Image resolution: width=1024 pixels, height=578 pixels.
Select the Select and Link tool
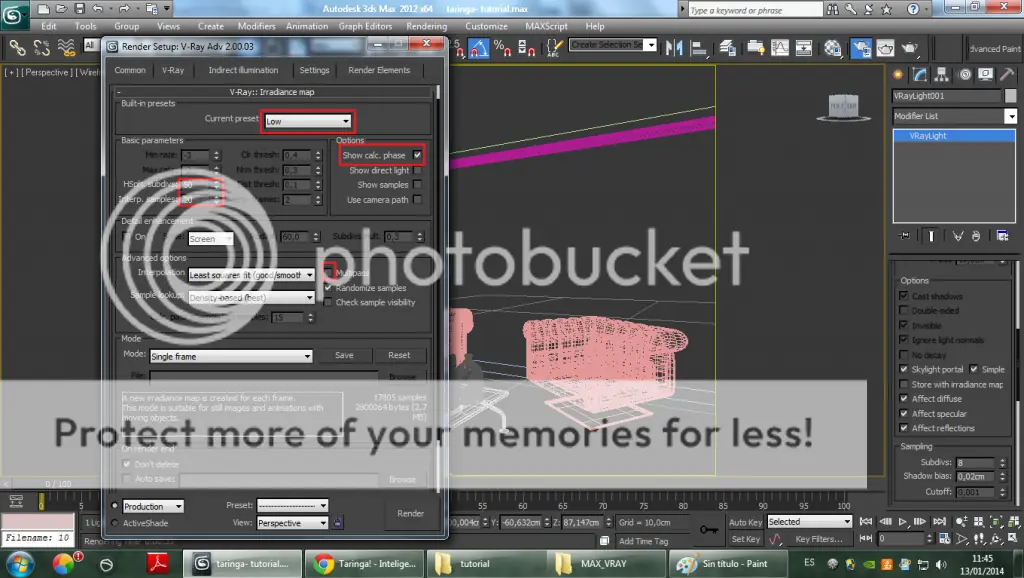[x=16, y=46]
